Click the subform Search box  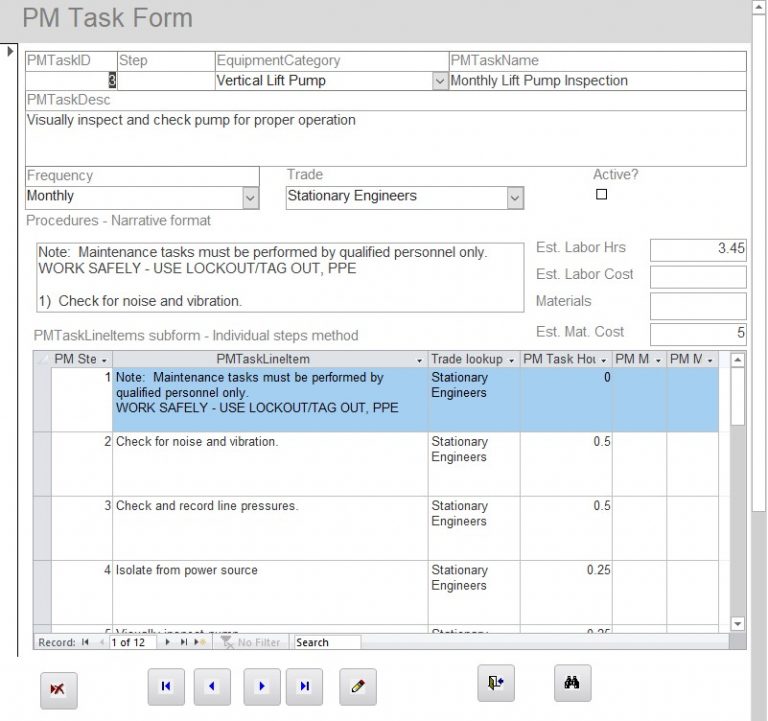pos(326,642)
